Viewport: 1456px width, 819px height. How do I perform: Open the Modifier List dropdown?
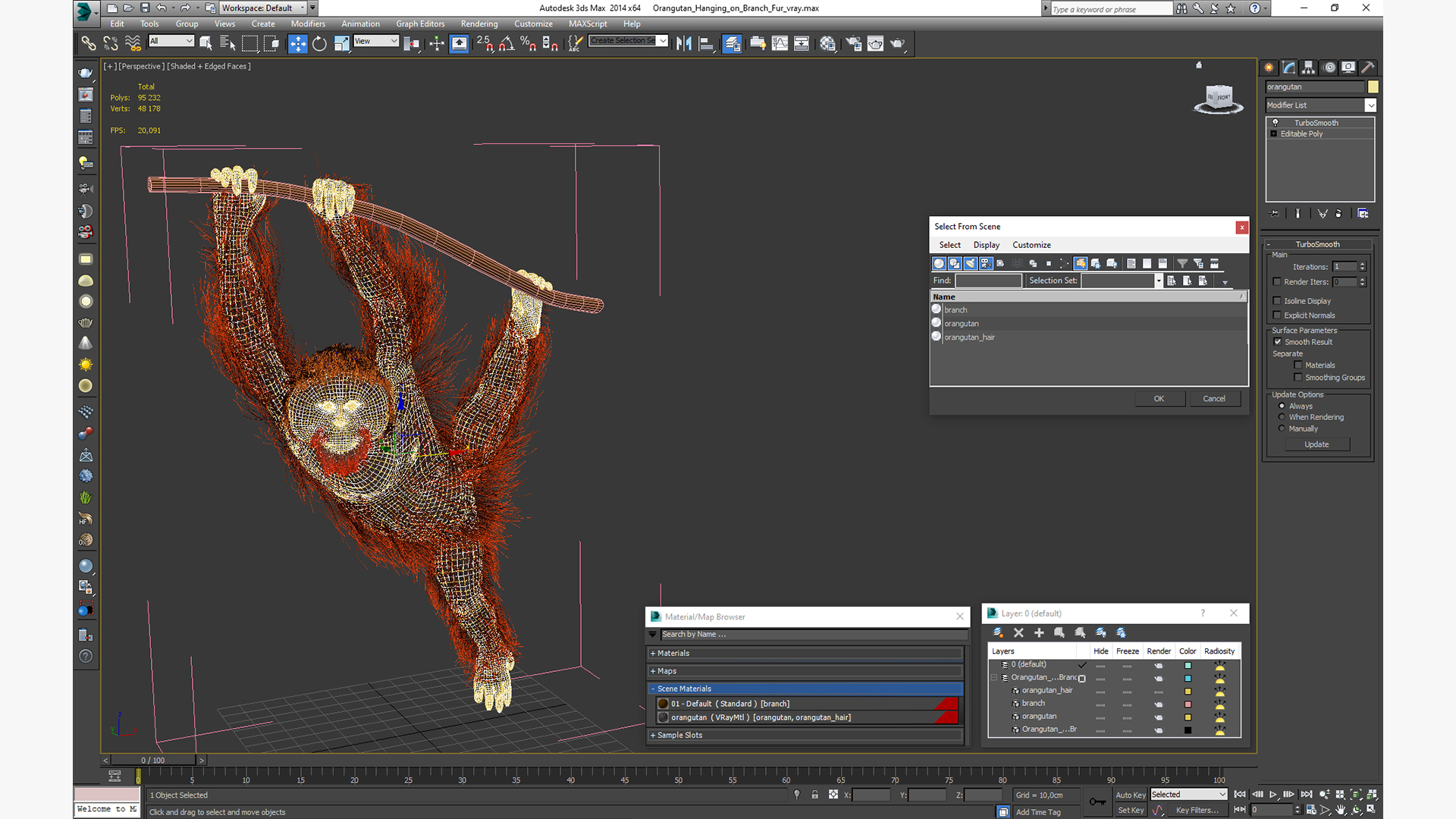(1320, 105)
